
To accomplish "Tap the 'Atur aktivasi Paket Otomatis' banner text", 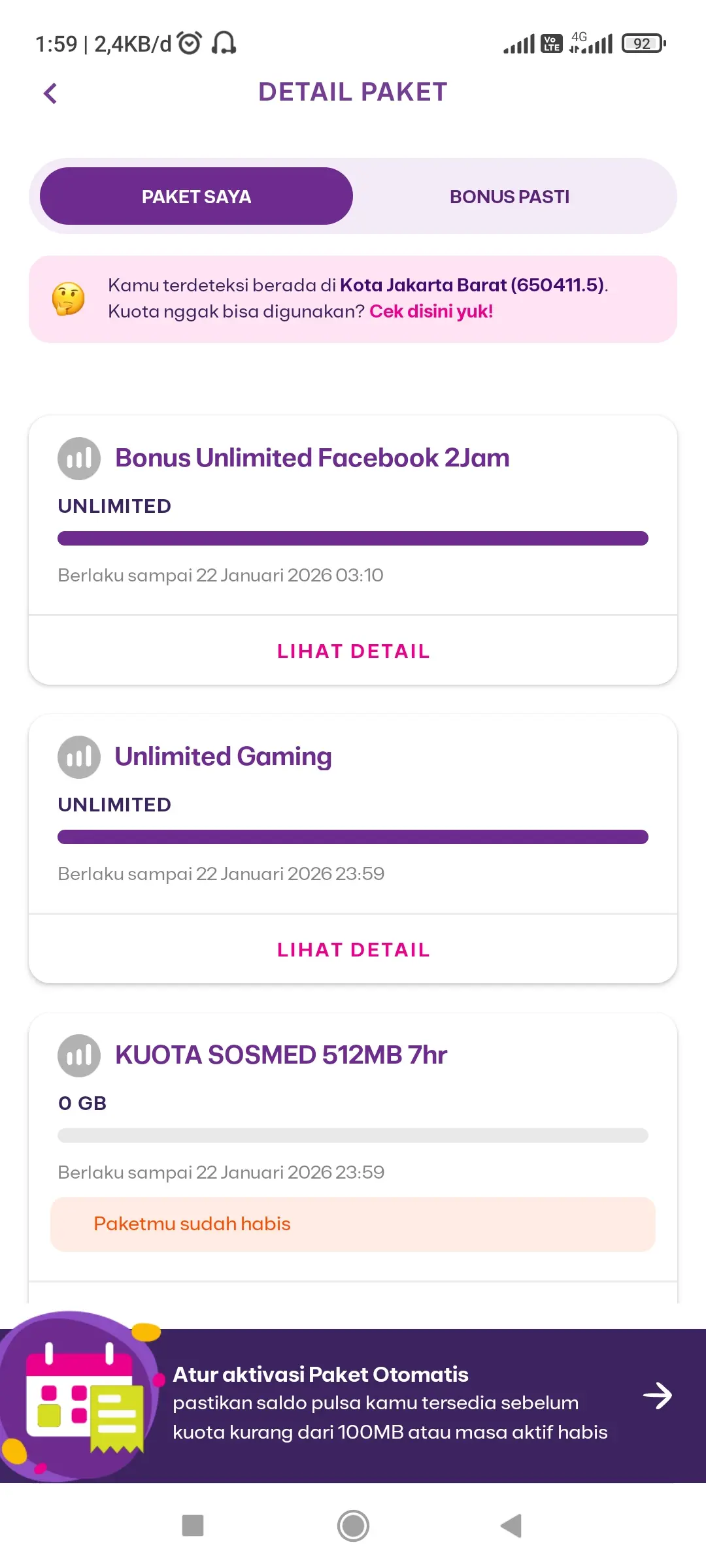I will coord(320,1375).
